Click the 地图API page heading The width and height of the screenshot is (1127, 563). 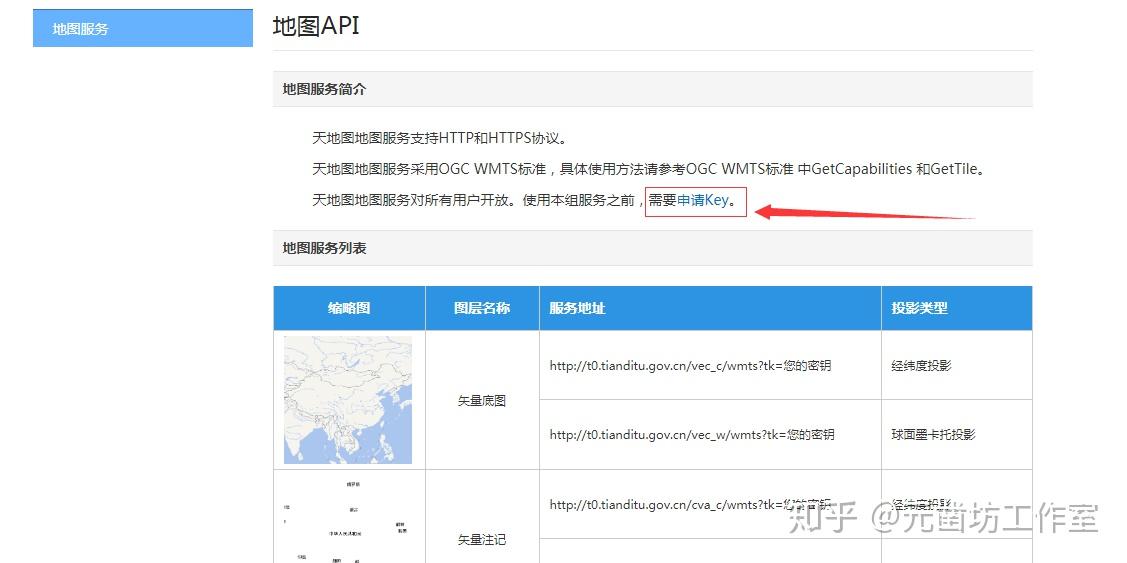click(x=316, y=26)
